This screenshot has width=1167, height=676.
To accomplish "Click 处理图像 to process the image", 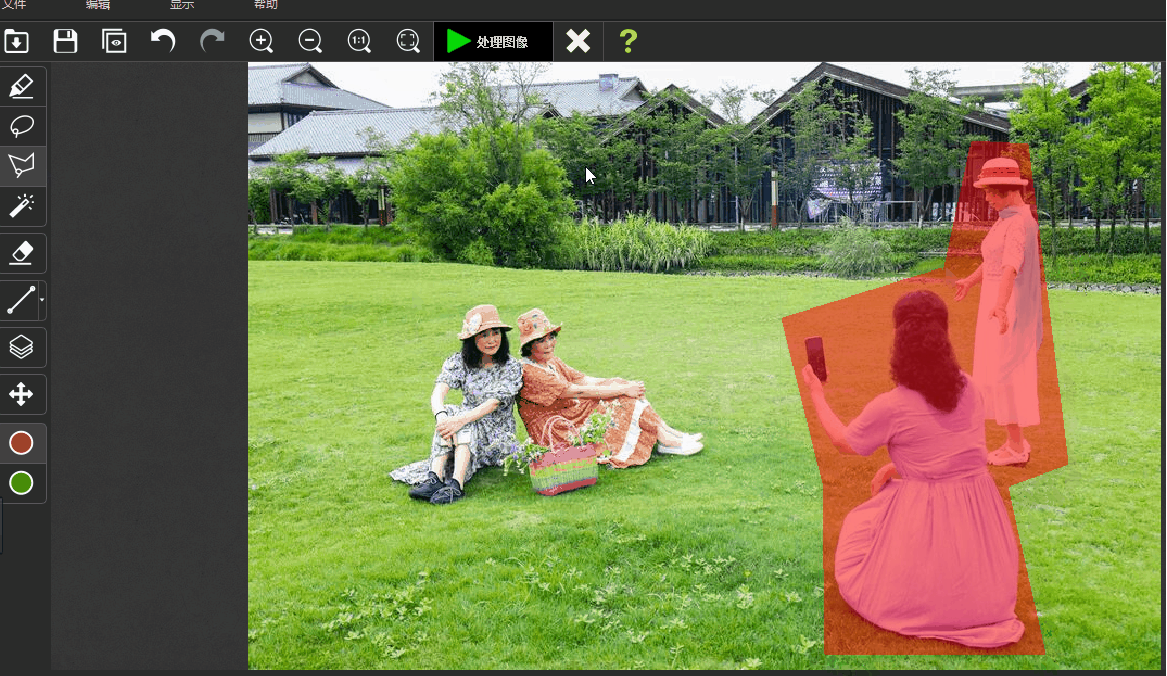I will 493,41.
